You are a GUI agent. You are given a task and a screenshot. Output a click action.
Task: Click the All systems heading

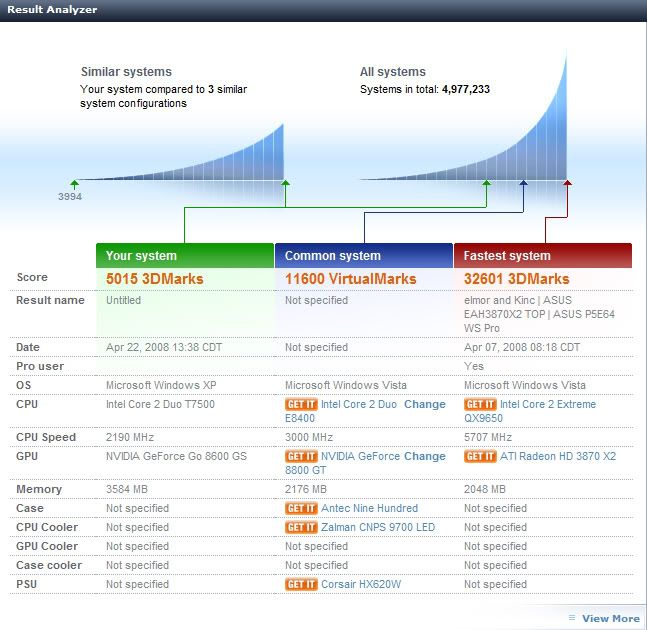392,72
